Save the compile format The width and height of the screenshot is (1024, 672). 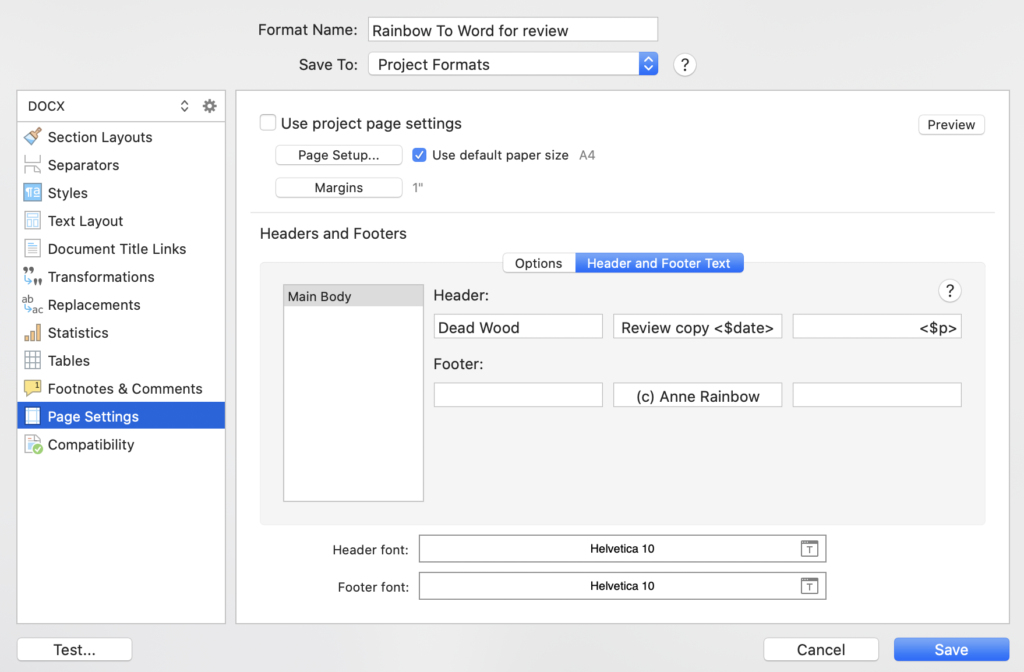click(x=950, y=649)
